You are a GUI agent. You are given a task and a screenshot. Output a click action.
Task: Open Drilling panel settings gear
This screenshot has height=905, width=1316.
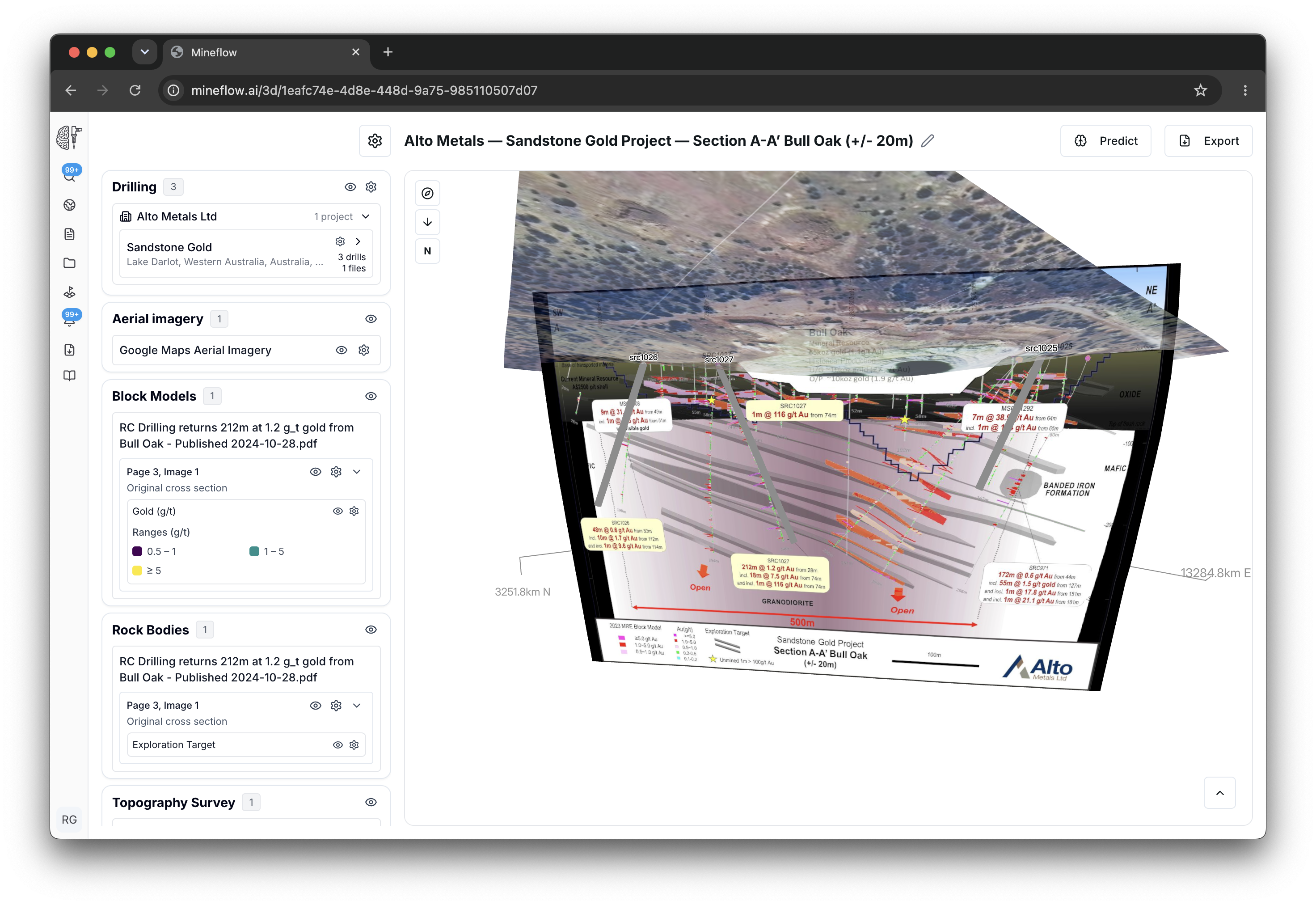pos(371,187)
